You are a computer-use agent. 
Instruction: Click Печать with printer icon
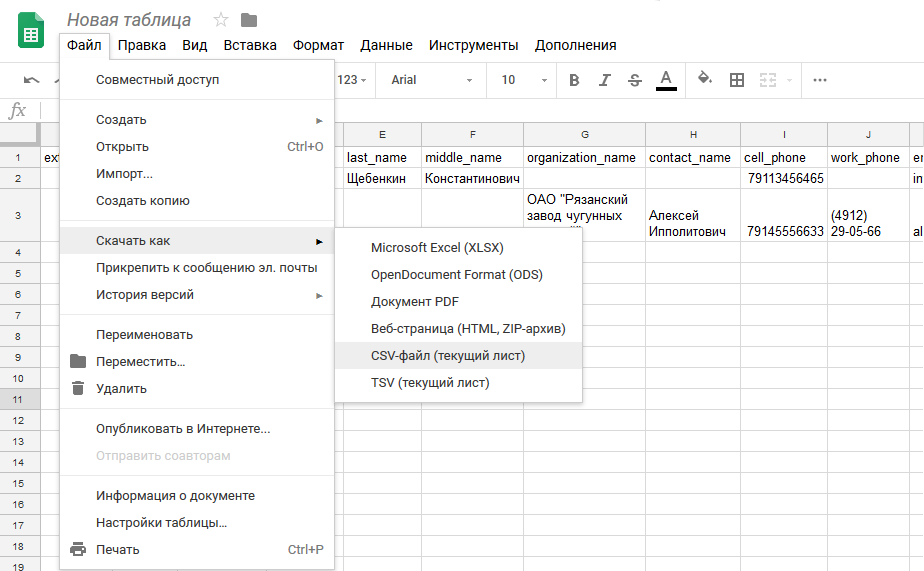(197, 550)
